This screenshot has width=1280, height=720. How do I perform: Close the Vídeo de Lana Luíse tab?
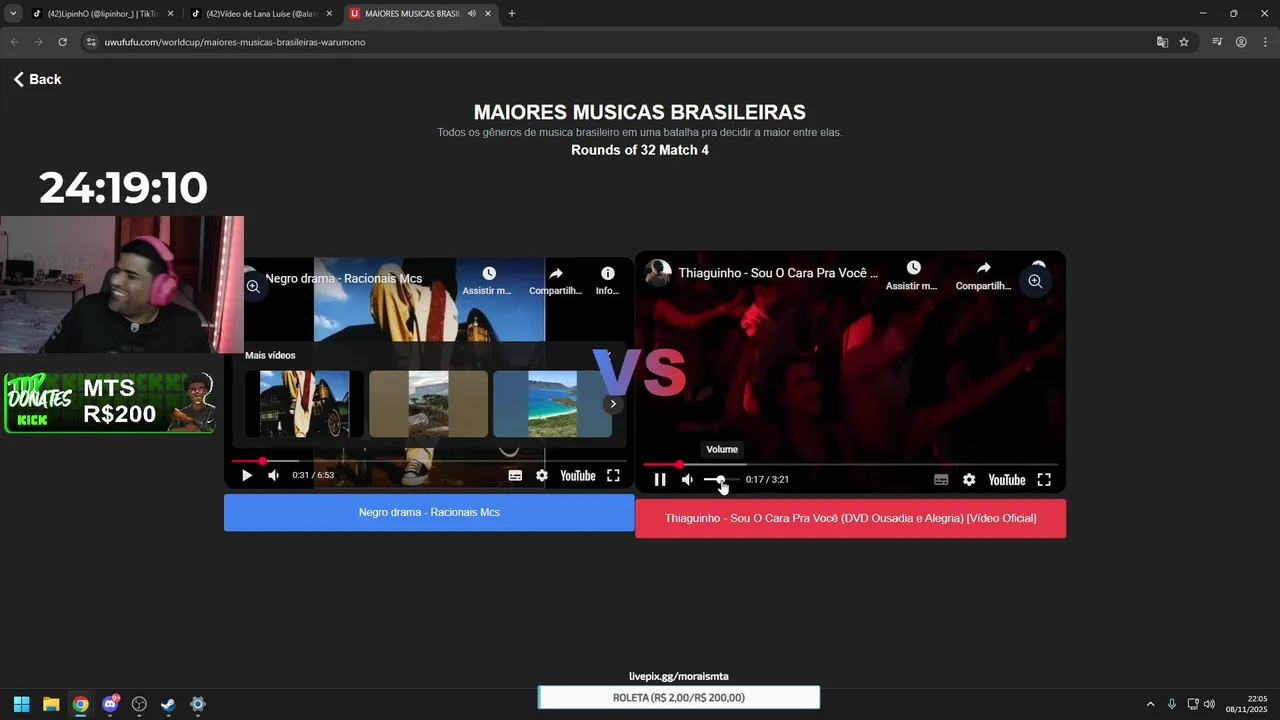pyautogui.click(x=329, y=14)
